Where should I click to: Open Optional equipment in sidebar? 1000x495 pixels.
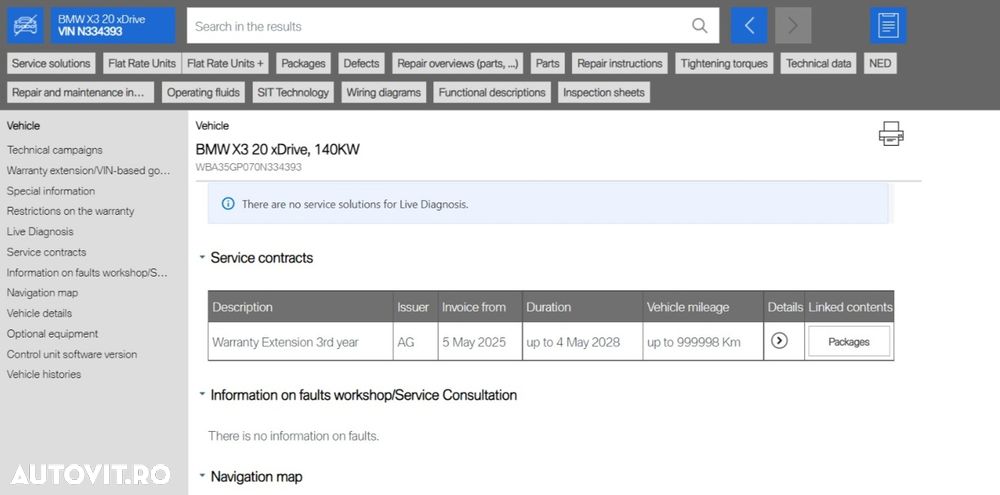[x=53, y=334]
